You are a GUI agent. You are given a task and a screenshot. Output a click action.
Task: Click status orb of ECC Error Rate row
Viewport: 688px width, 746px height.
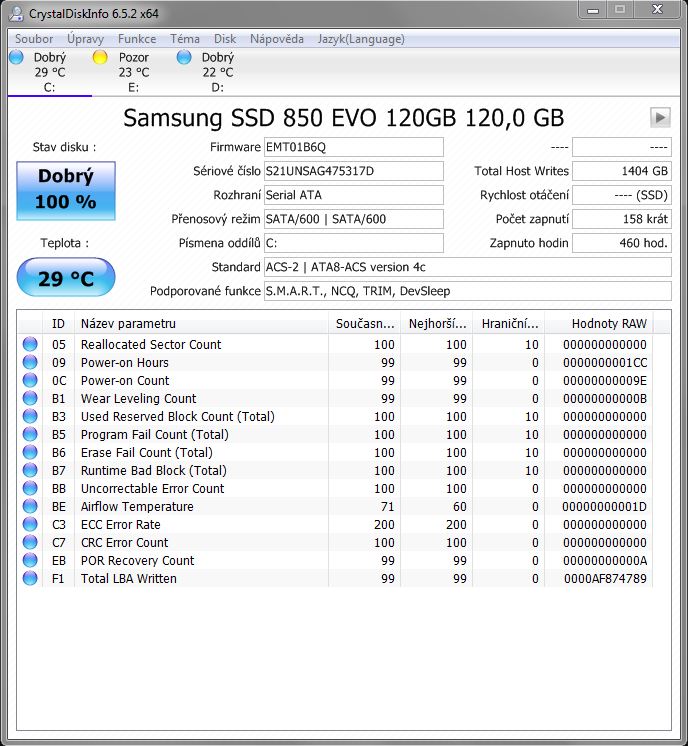coord(30,524)
